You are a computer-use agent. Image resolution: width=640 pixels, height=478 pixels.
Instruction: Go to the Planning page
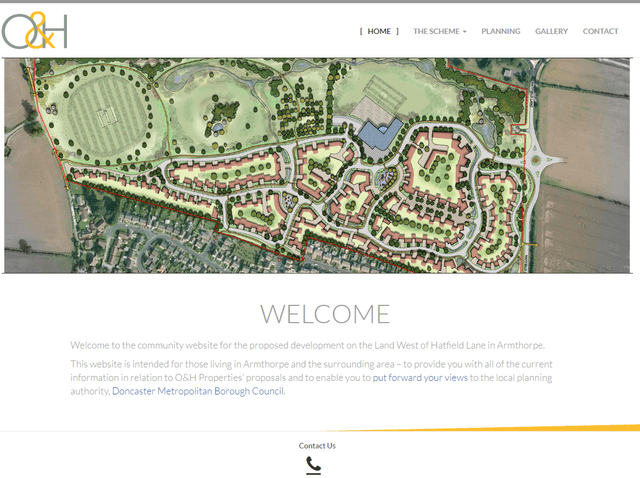(x=501, y=31)
